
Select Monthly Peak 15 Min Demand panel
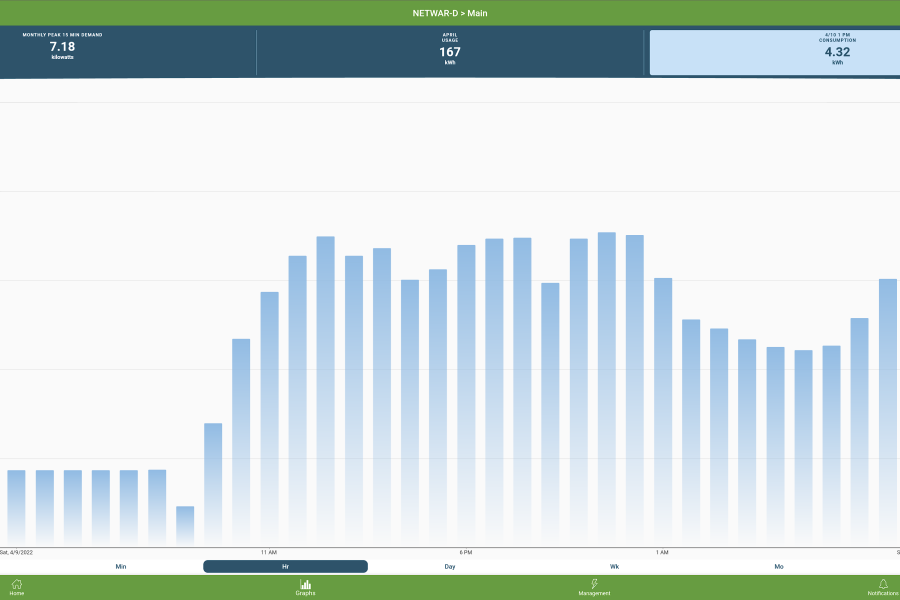click(x=63, y=52)
